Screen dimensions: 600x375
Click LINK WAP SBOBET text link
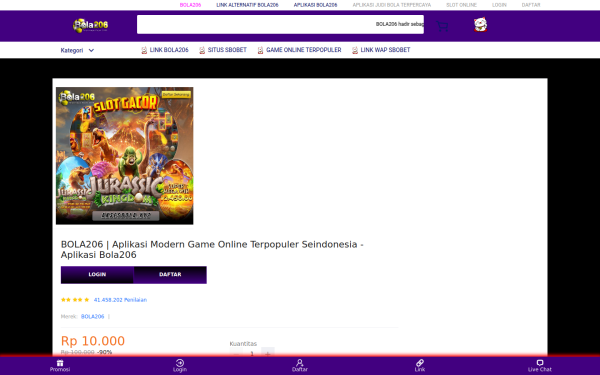tap(385, 50)
